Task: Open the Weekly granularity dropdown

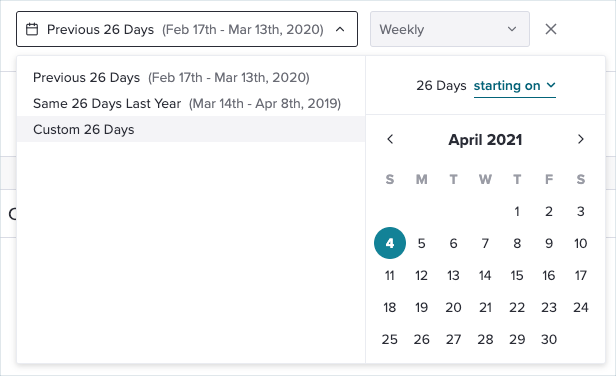Action: click(x=450, y=29)
